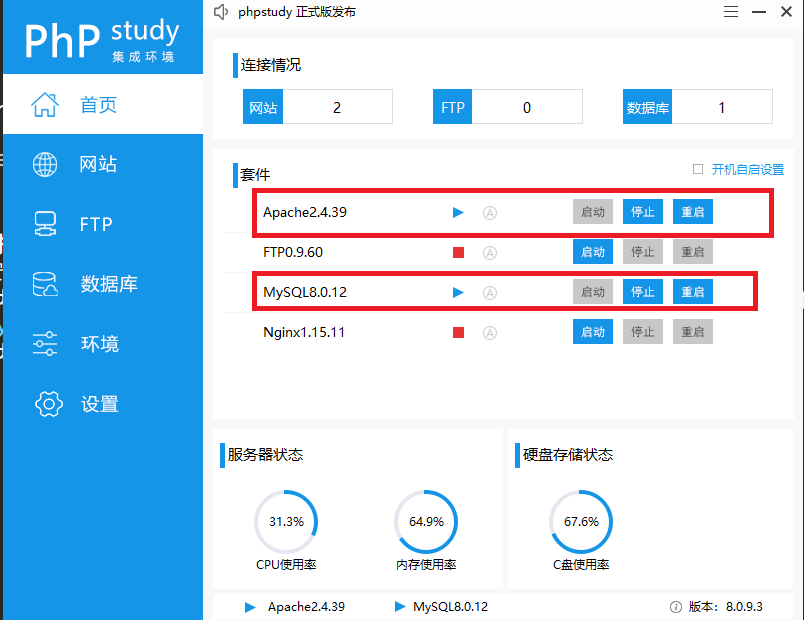804x620 pixels.
Task: Click the CPU使用率 31.3% gauge
Action: click(286, 522)
